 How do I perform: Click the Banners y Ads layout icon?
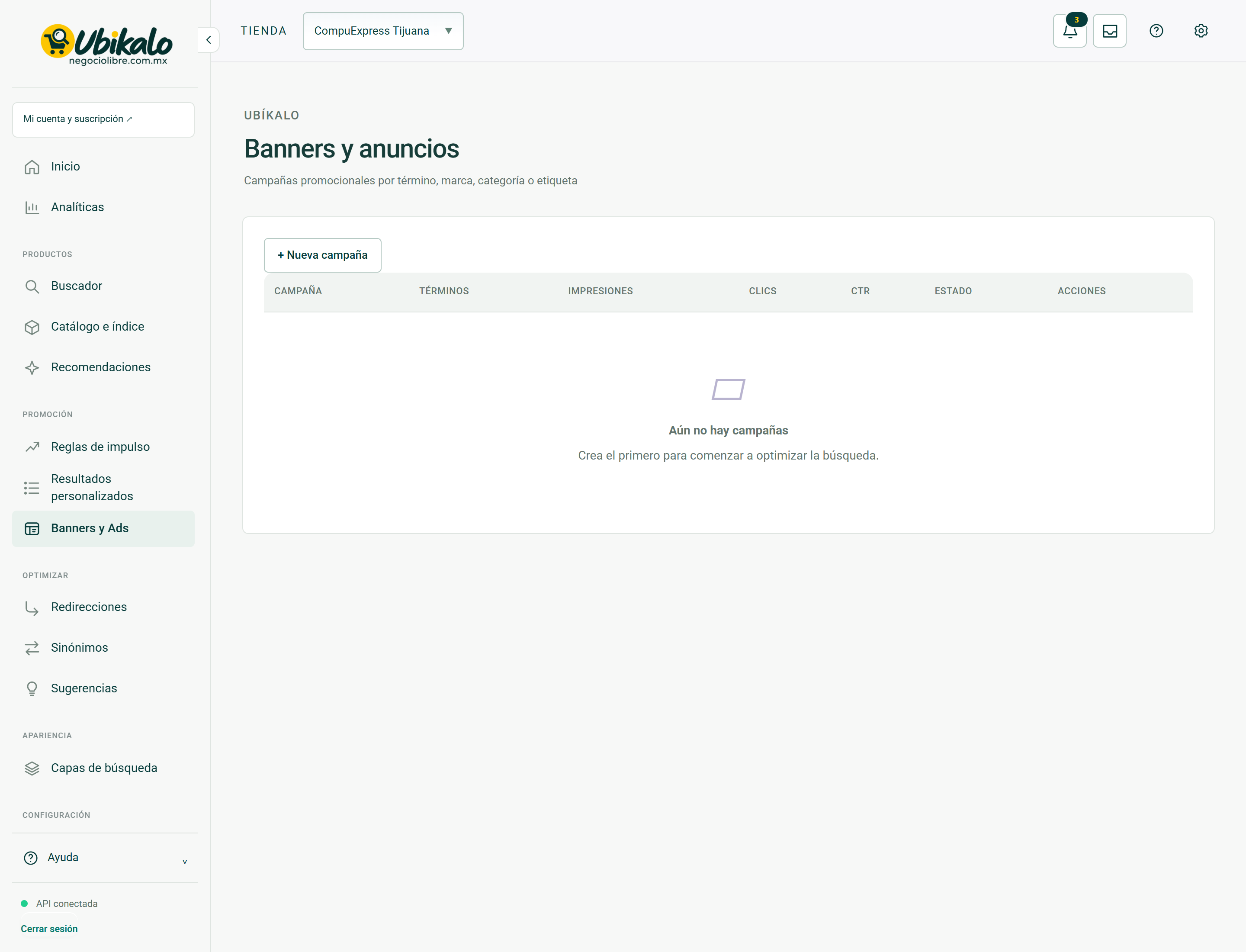pos(32,529)
